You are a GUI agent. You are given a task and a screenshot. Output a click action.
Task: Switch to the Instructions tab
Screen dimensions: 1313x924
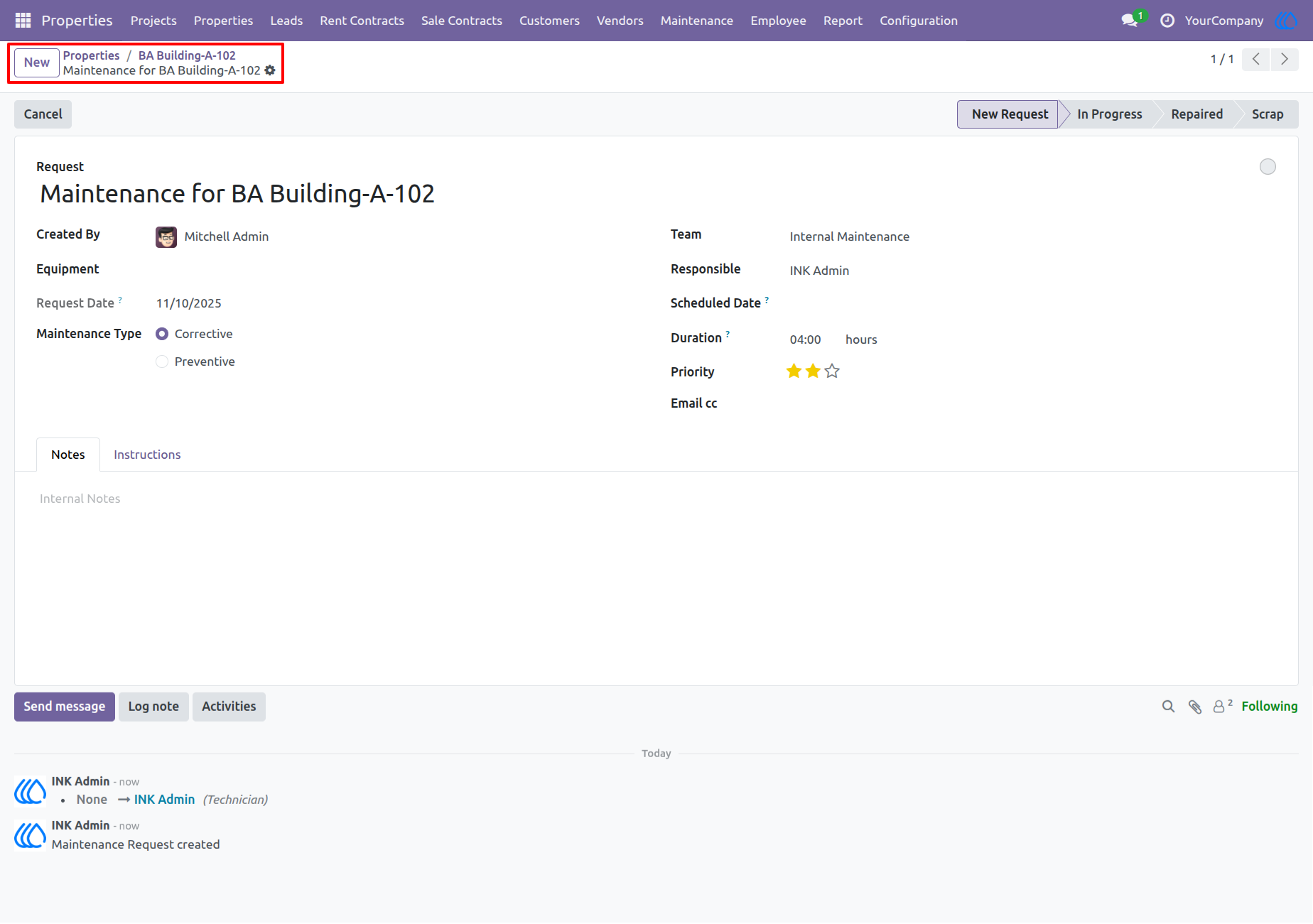click(147, 455)
